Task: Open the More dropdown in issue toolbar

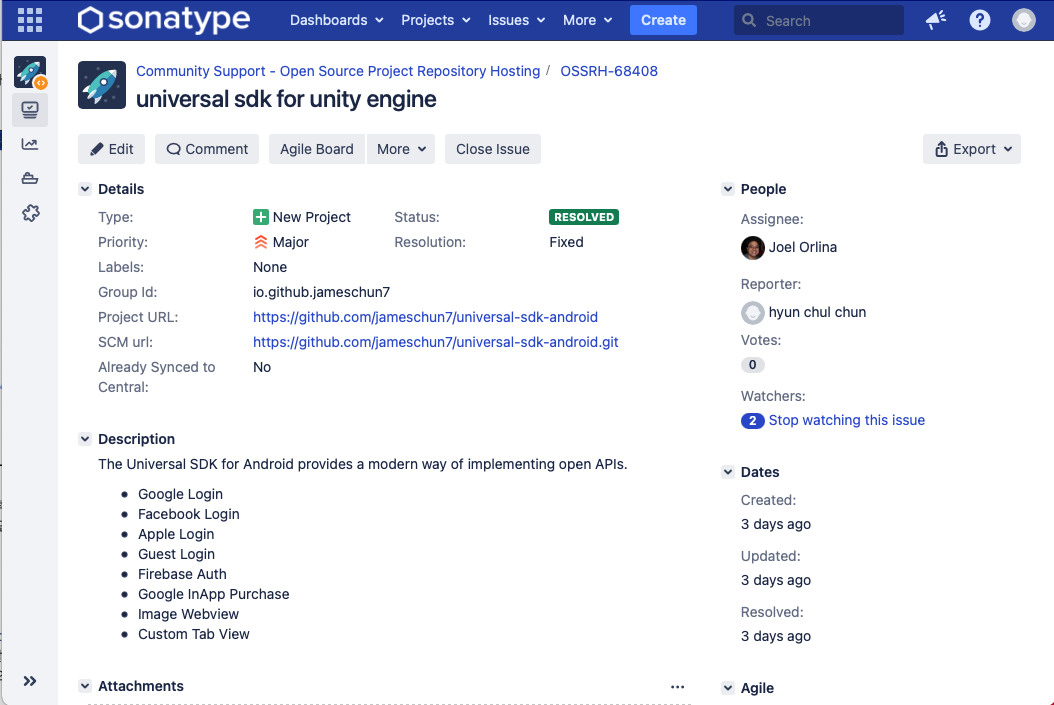Action: tap(401, 149)
